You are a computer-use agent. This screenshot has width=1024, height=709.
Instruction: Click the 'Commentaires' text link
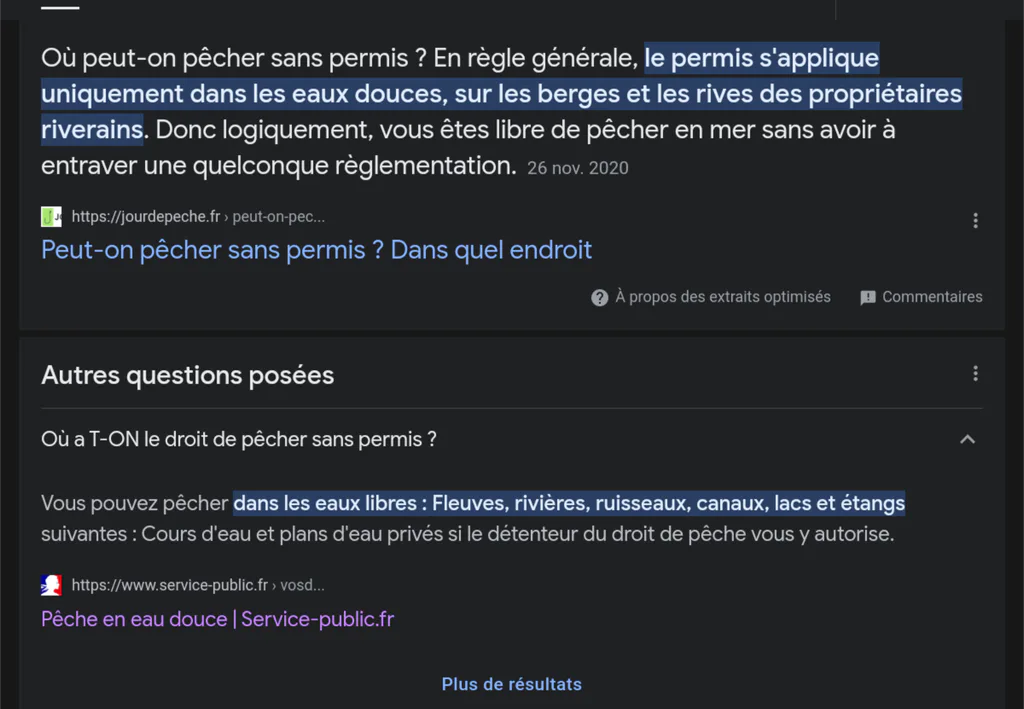932,297
